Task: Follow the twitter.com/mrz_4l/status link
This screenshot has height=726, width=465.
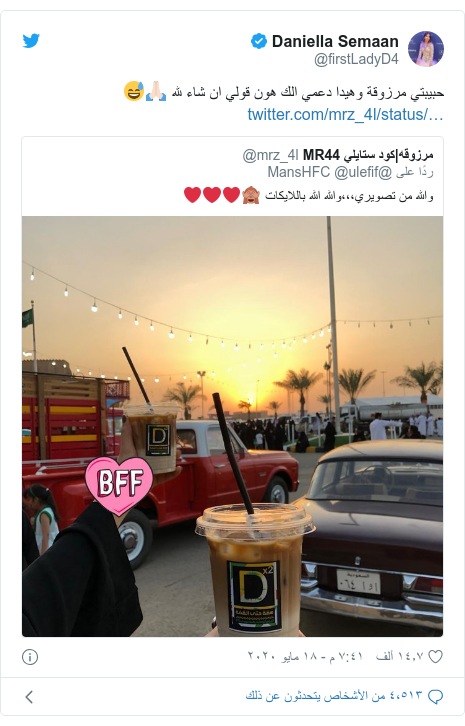Action: point(345,114)
